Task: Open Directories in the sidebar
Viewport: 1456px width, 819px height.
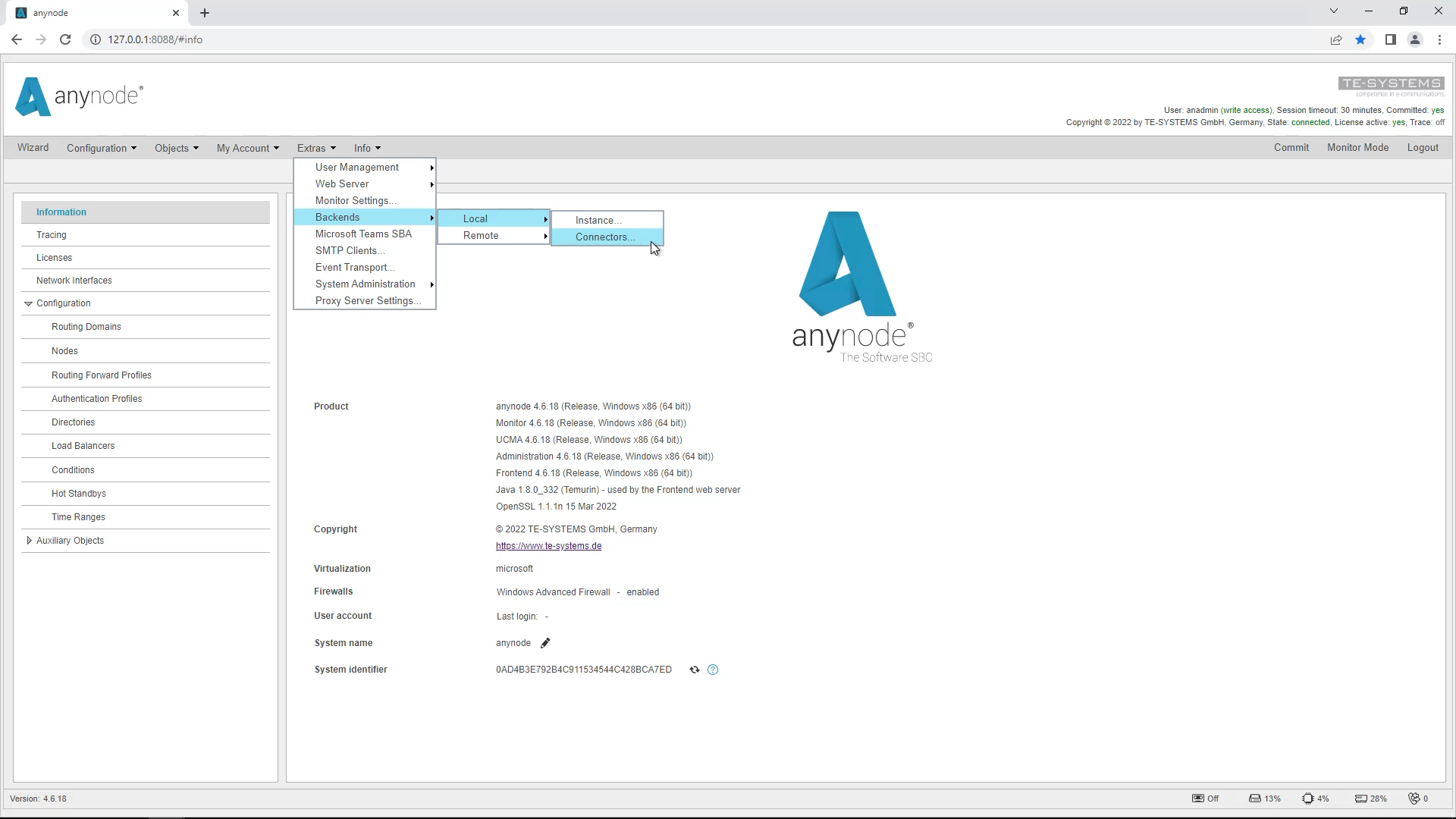Action: coord(146,422)
